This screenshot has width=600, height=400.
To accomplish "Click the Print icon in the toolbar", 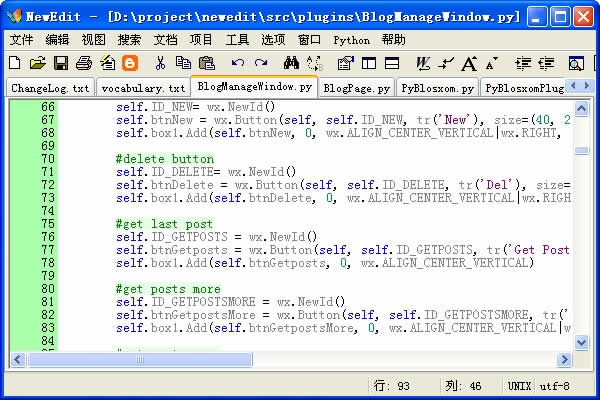I will pyautogui.click(x=83, y=63).
